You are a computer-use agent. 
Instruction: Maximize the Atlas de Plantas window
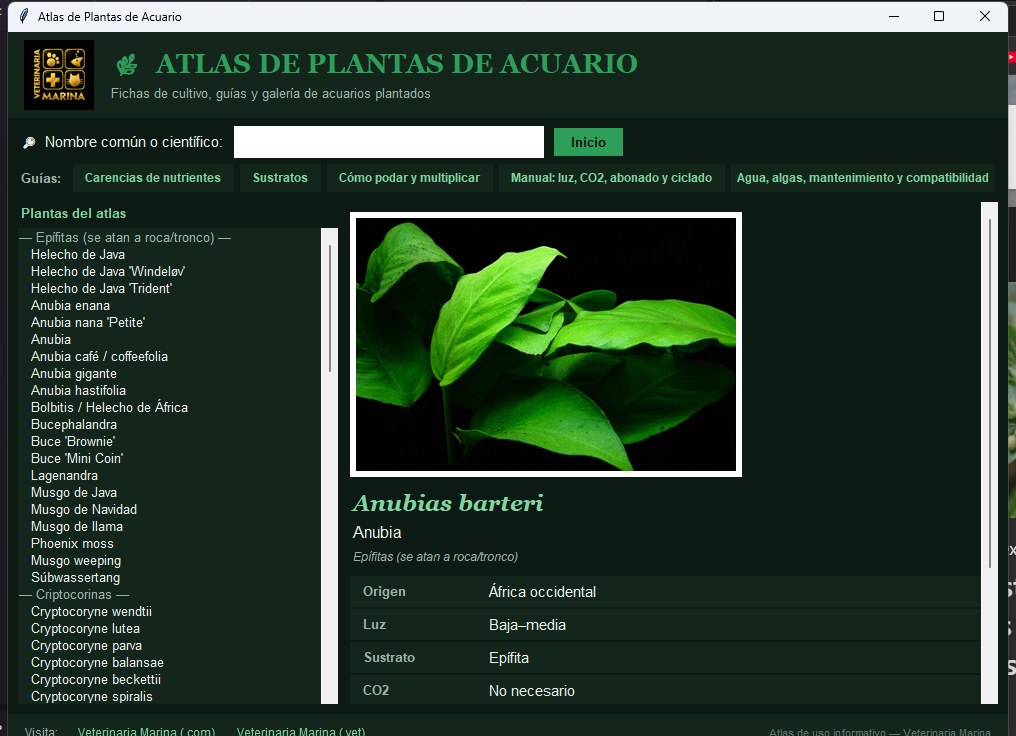click(939, 16)
